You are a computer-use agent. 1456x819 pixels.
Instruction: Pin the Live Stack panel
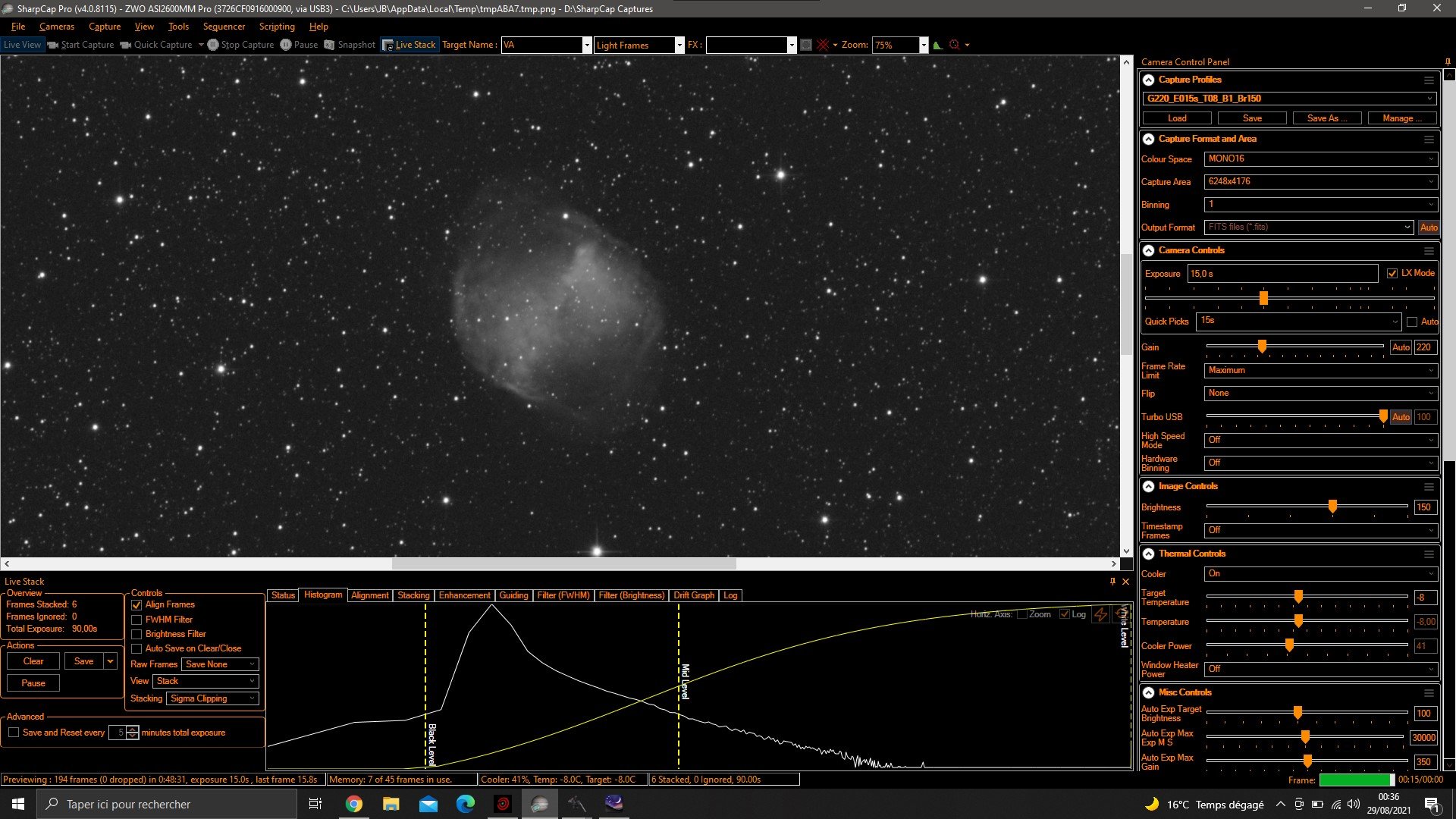tap(1112, 582)
